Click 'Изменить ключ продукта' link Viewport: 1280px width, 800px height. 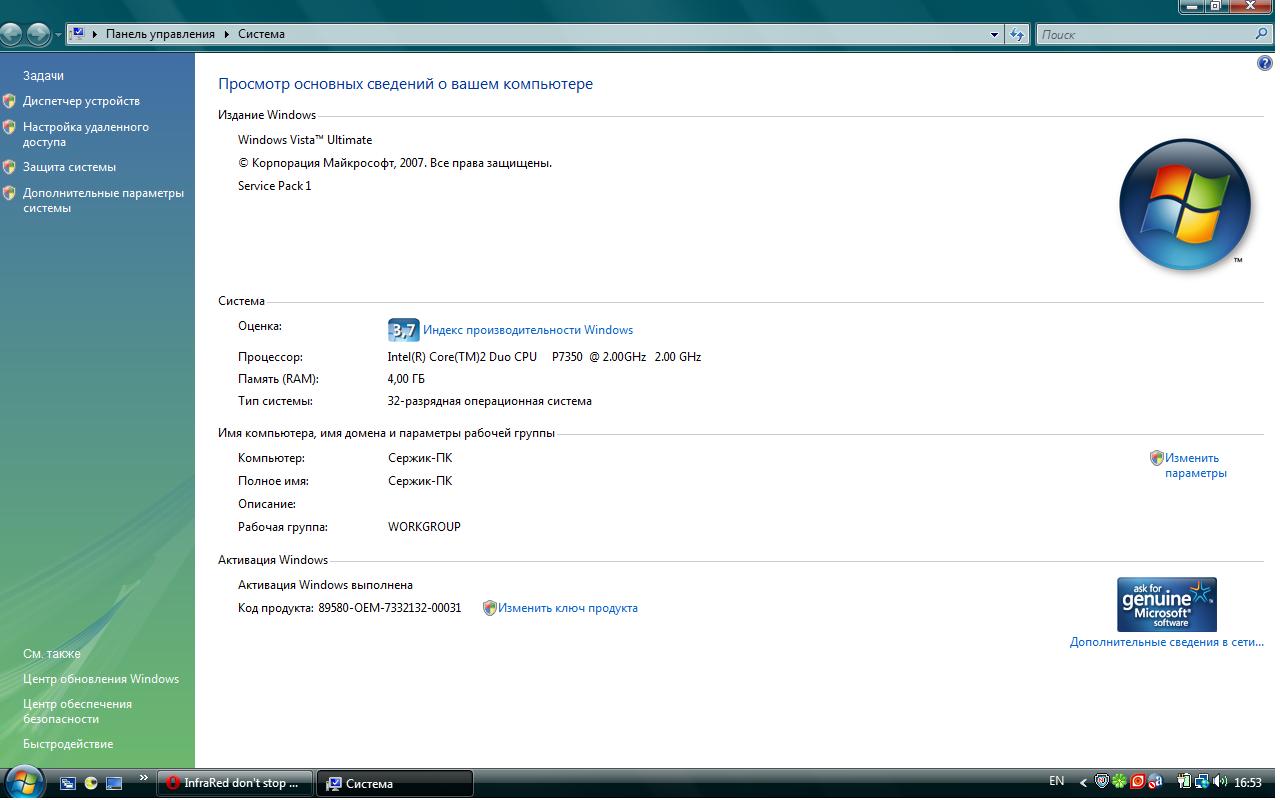pyautogui.click(x=568, y=608)
